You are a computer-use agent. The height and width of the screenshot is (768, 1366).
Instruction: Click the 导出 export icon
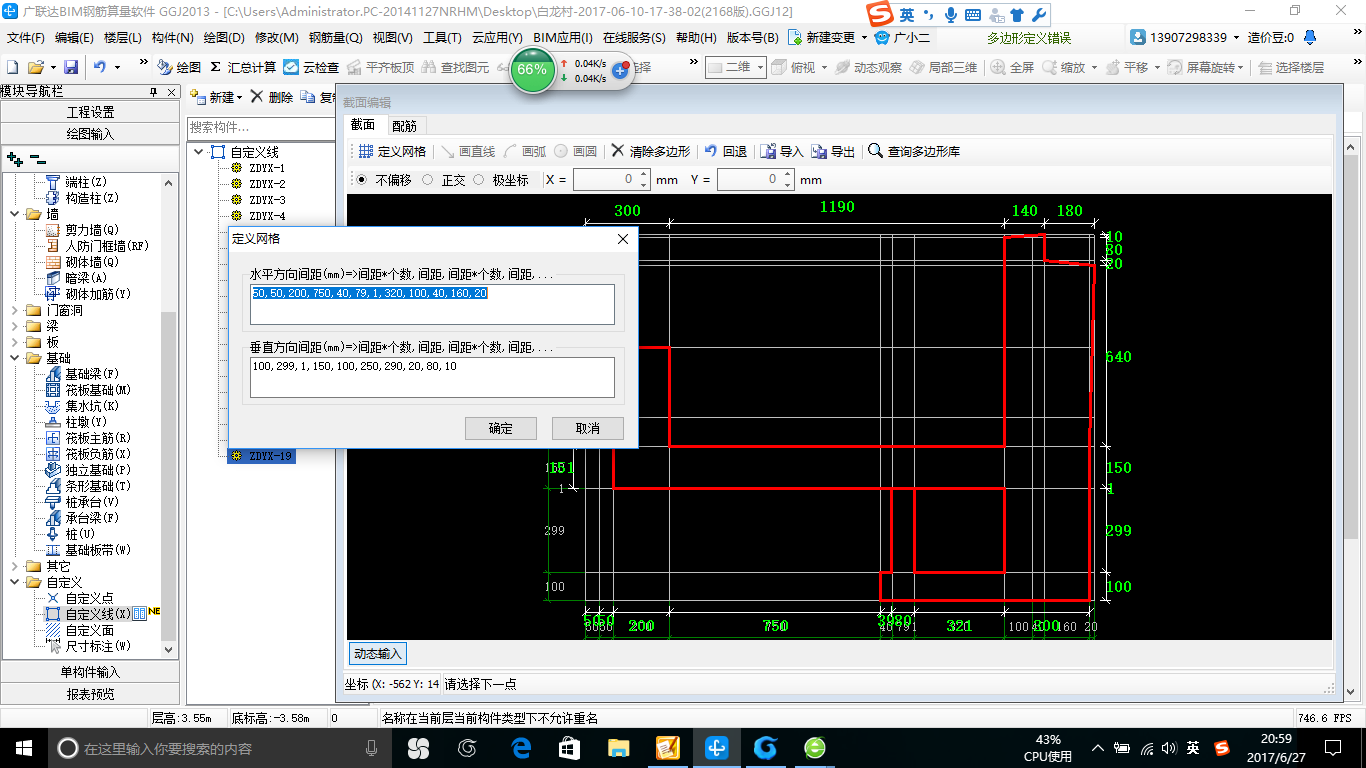819,151
